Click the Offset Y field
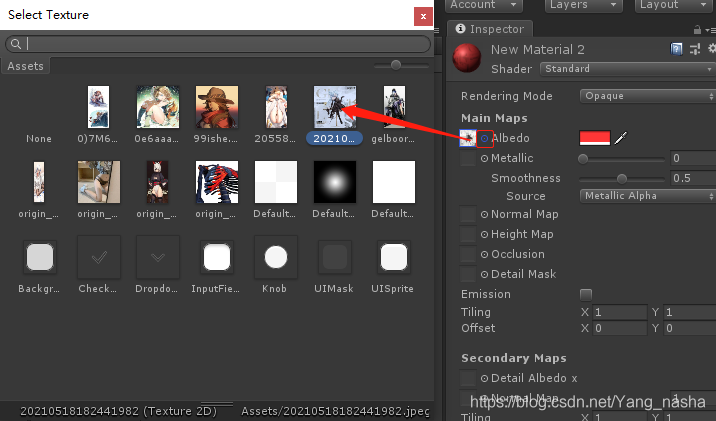This screenshot has height=421, width=716. [690, 328]
